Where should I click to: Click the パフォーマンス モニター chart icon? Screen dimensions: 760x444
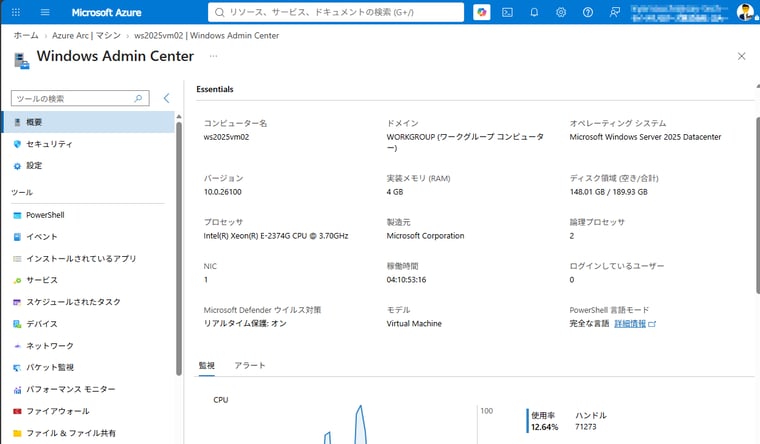pos(17,389)
